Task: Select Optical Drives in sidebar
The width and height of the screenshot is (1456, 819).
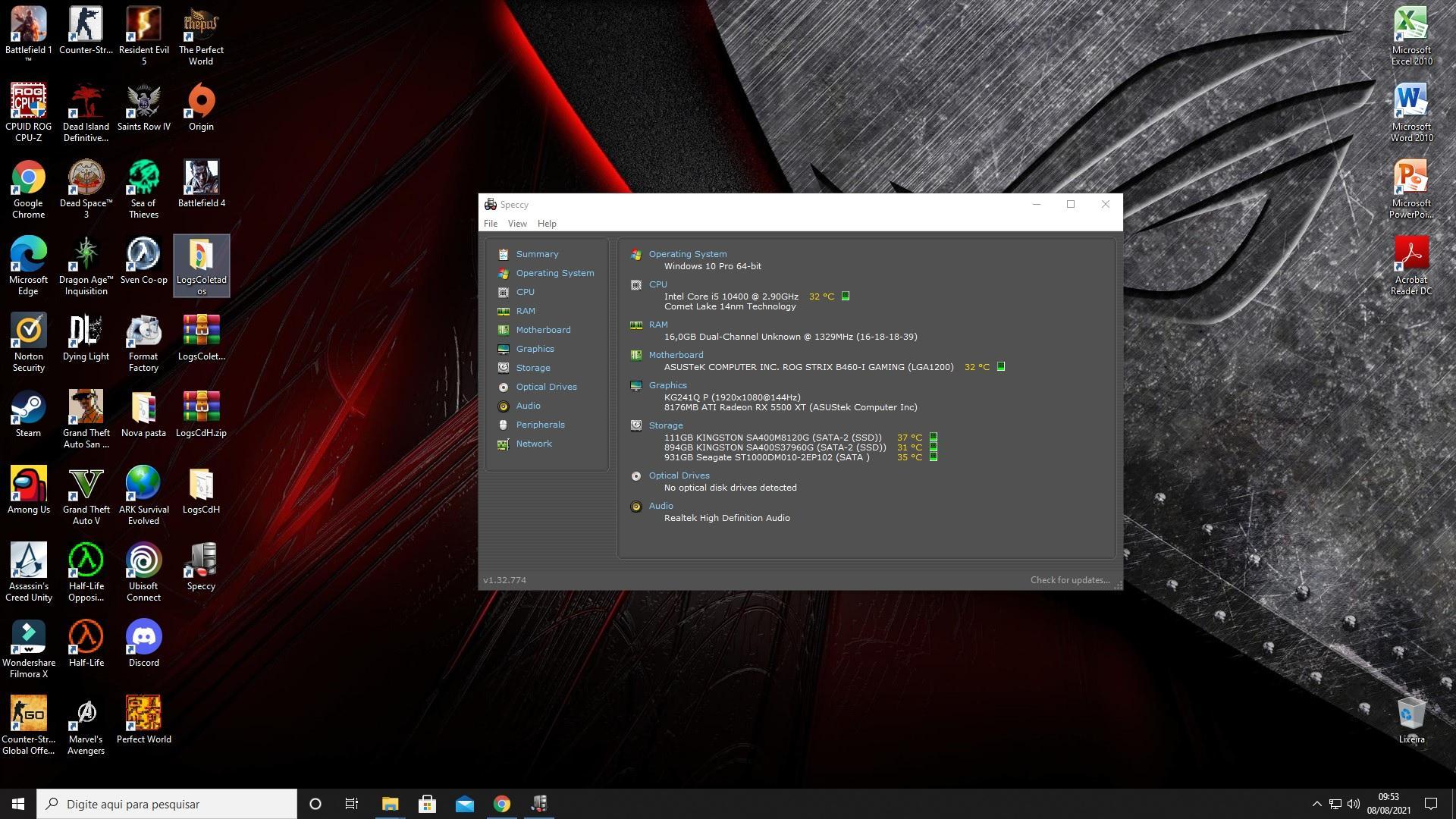Action: click(546, 387)
